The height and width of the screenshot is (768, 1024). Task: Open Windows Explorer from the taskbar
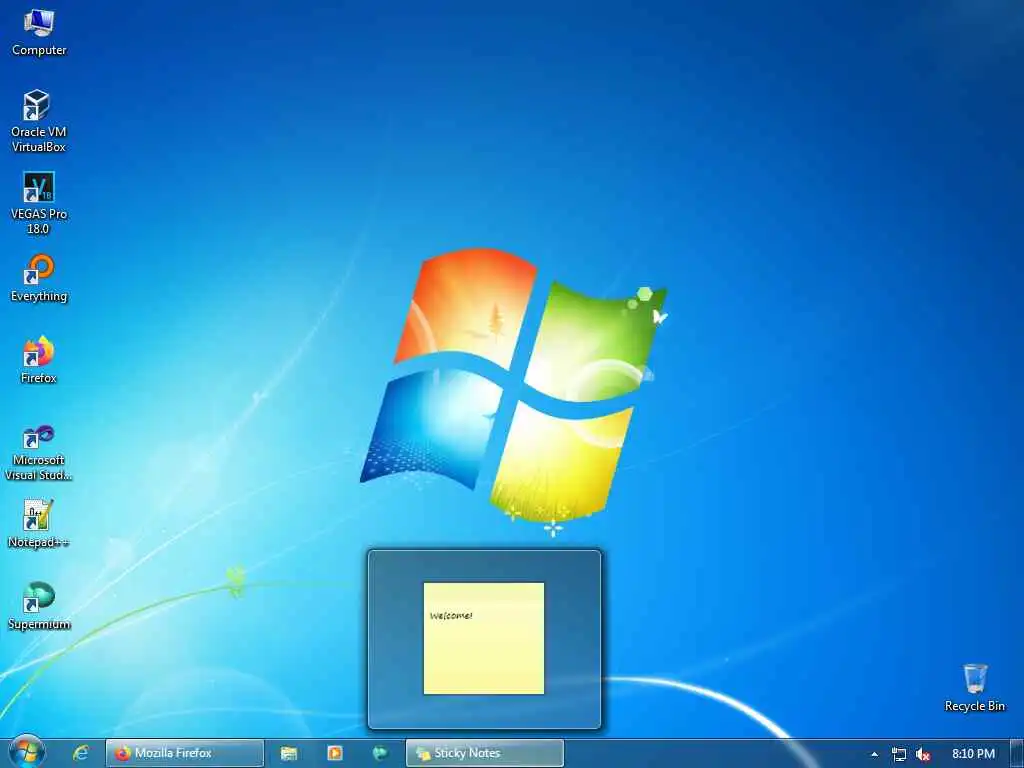[x=289, y=754]
